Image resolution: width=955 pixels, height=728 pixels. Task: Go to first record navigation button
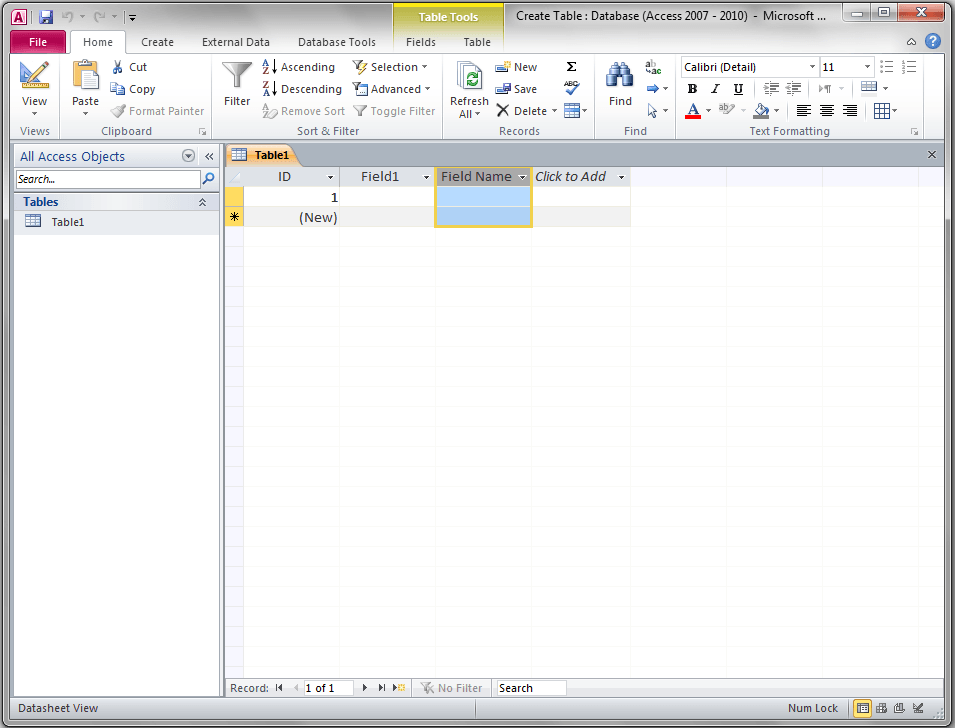click(x=279, y=688)
